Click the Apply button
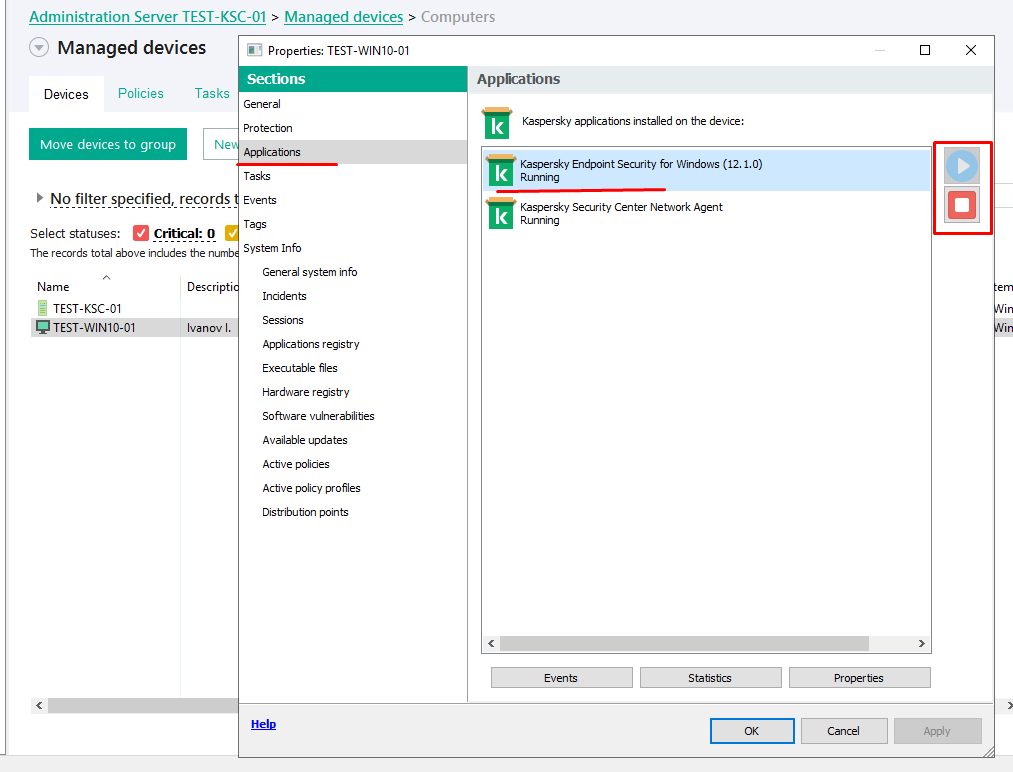 937,731
